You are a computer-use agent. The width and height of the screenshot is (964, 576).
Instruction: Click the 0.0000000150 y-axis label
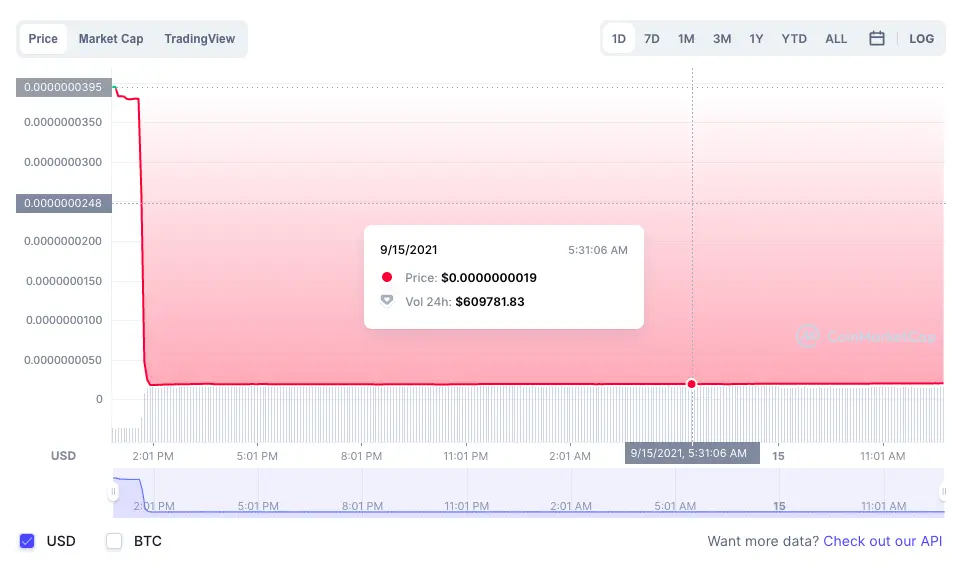tap(63, 281)
